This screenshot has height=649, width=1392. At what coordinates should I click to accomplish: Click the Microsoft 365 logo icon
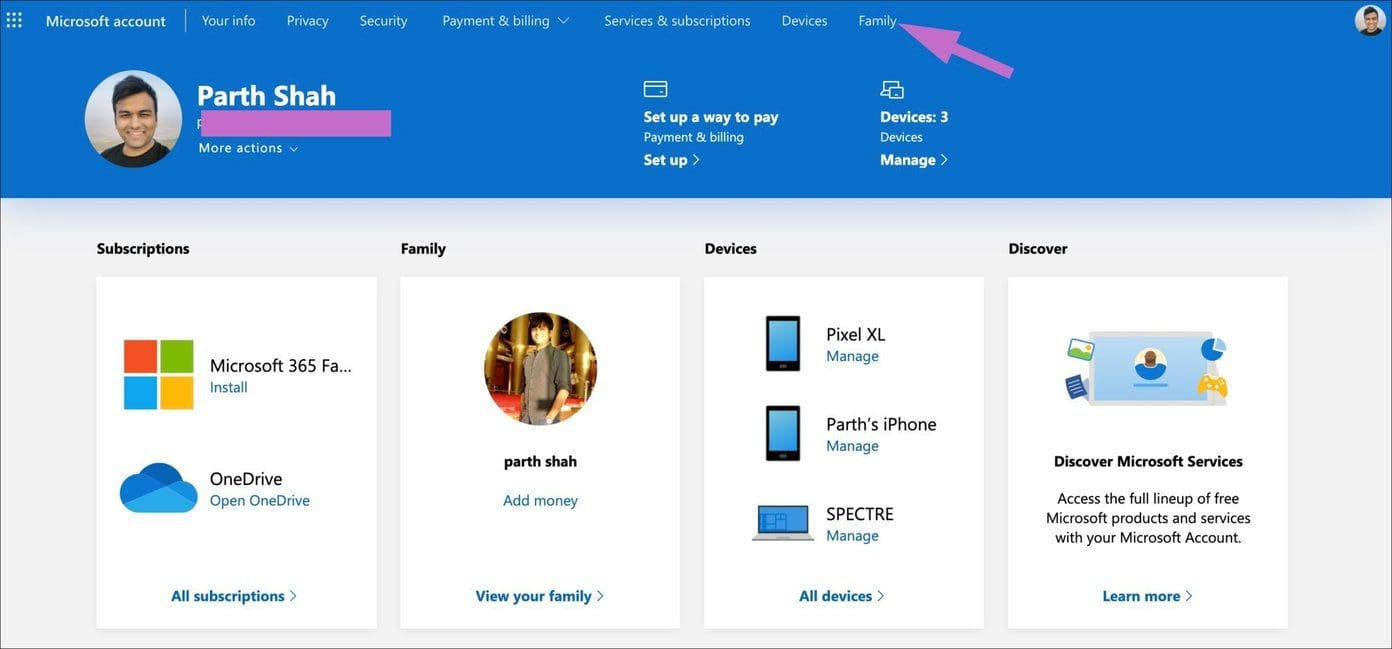coord(159,375)
